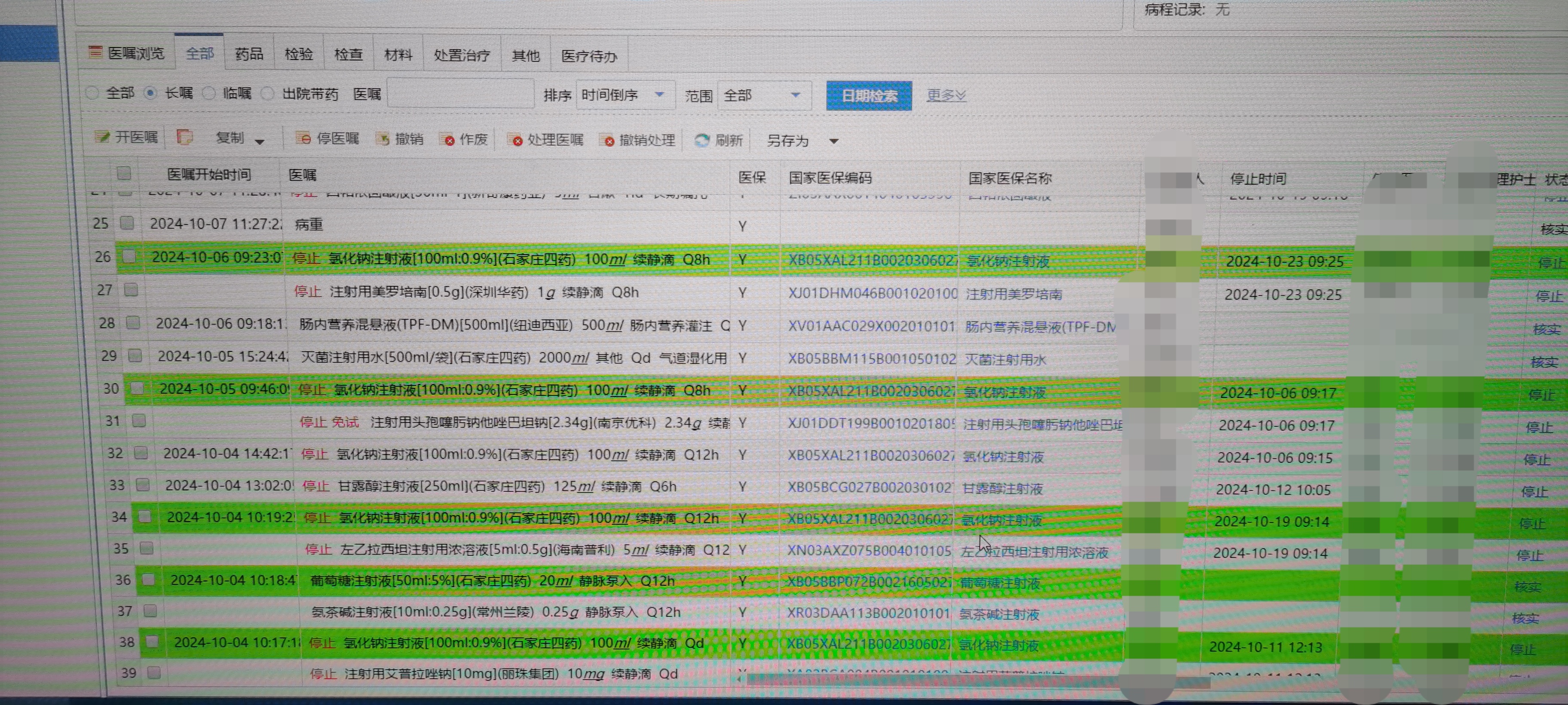
Task: Switch to the 检查 tab
Action: click(349, 55)
